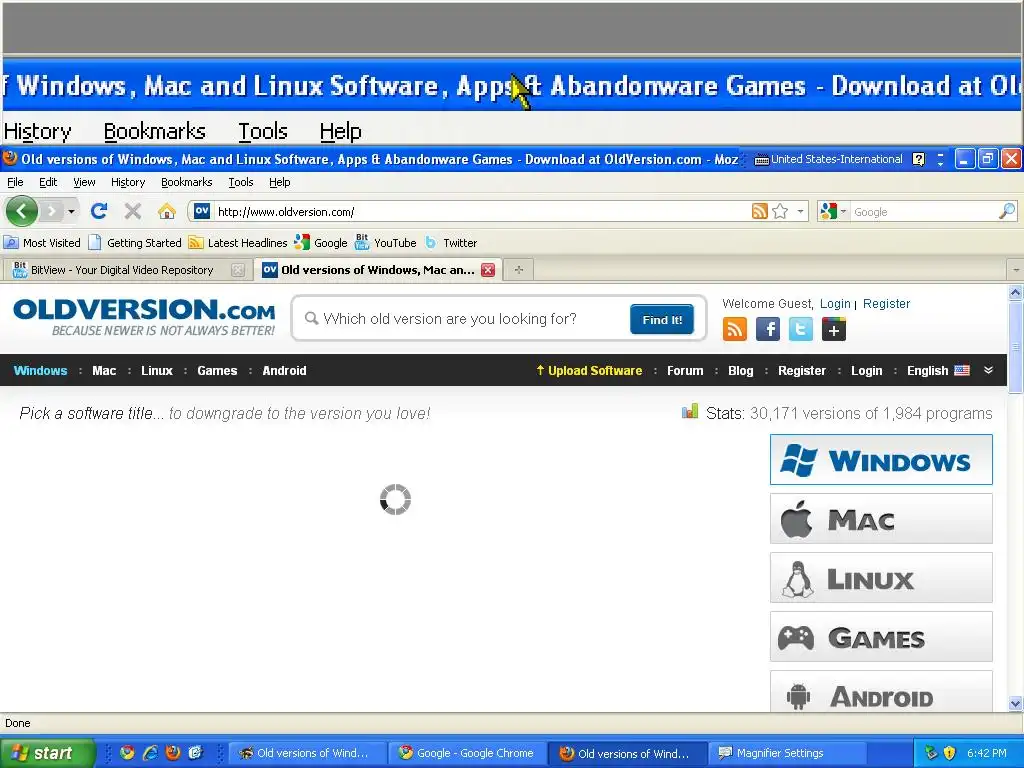Click the Twitter social icon on the page
The width and height of the screenshot is (1024, 768).
coord(801,329)
